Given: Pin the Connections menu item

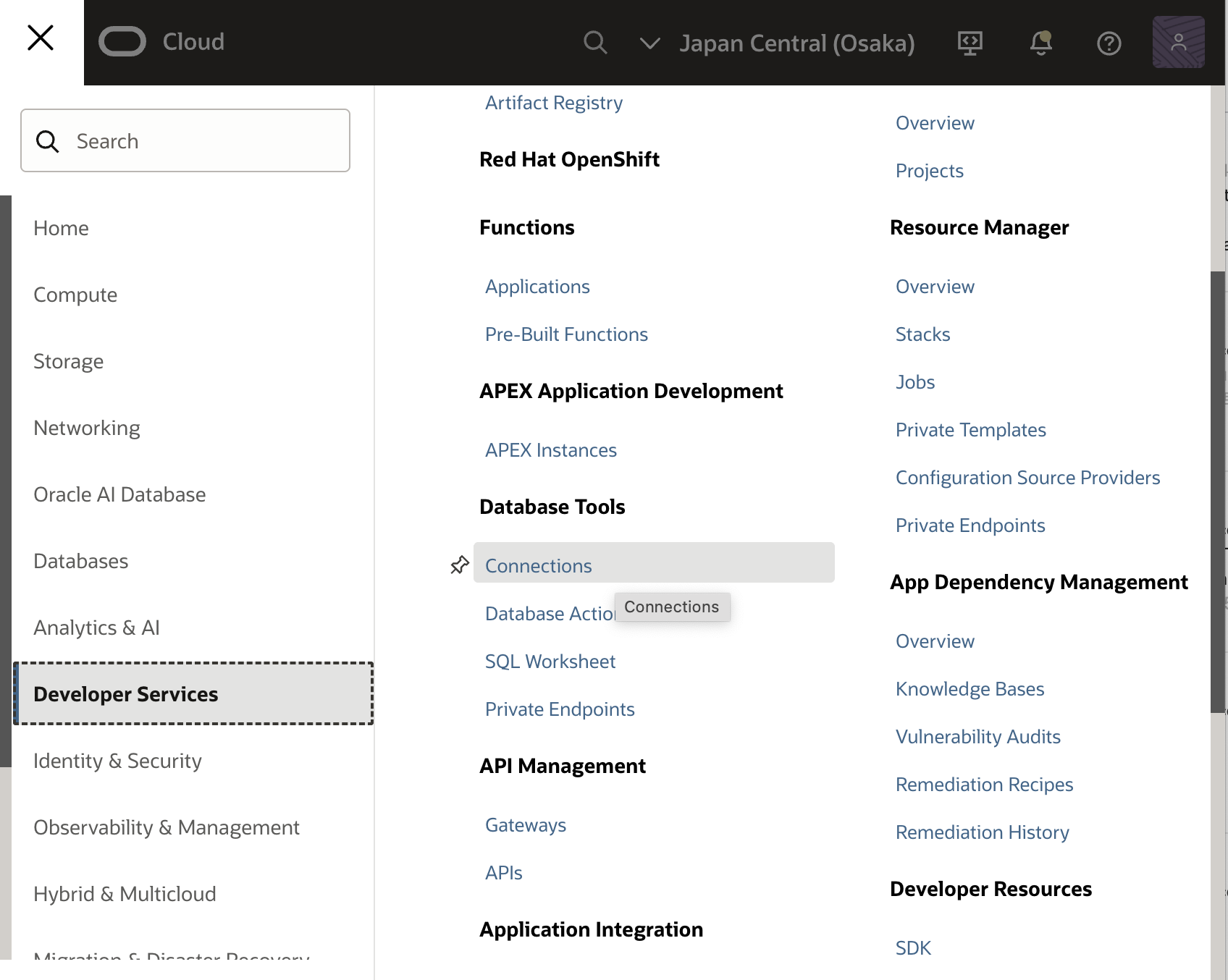Looking at the screenshot, I should [460, 565].
